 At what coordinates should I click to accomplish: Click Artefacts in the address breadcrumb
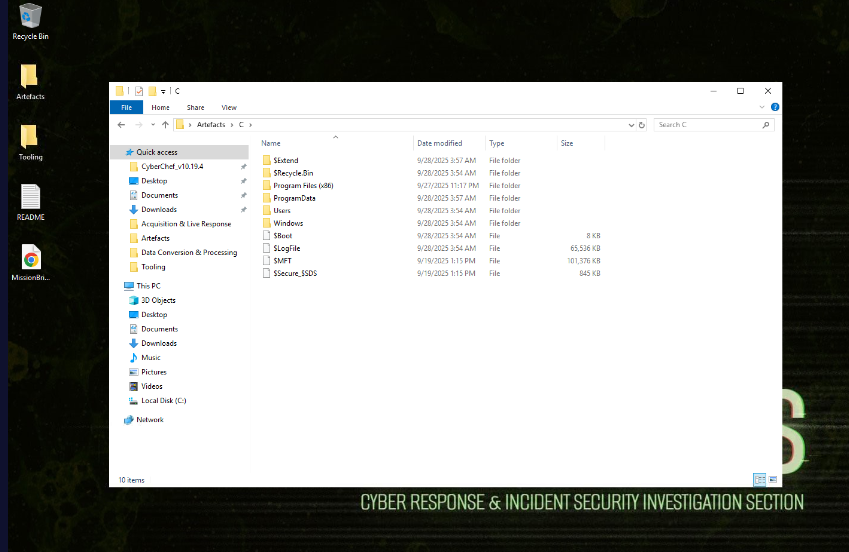(210, 125)
